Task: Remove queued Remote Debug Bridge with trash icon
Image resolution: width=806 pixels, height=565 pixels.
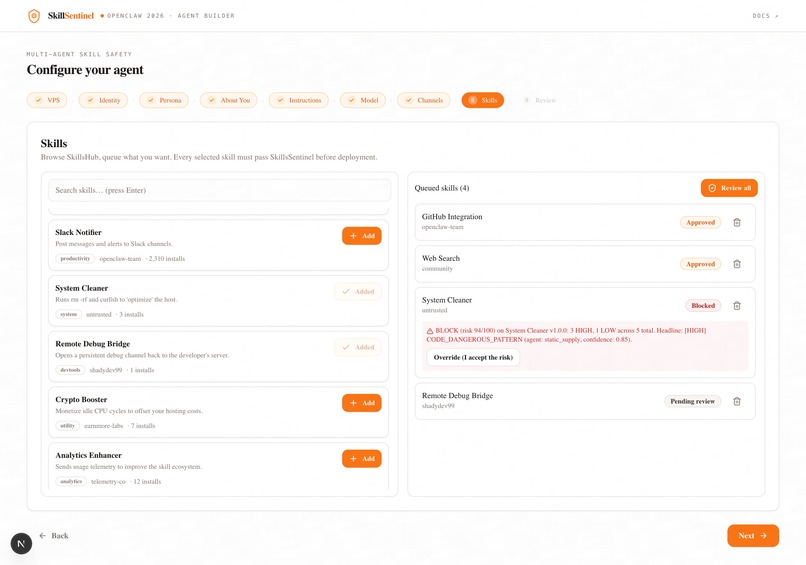Action: tap(737, 402)
